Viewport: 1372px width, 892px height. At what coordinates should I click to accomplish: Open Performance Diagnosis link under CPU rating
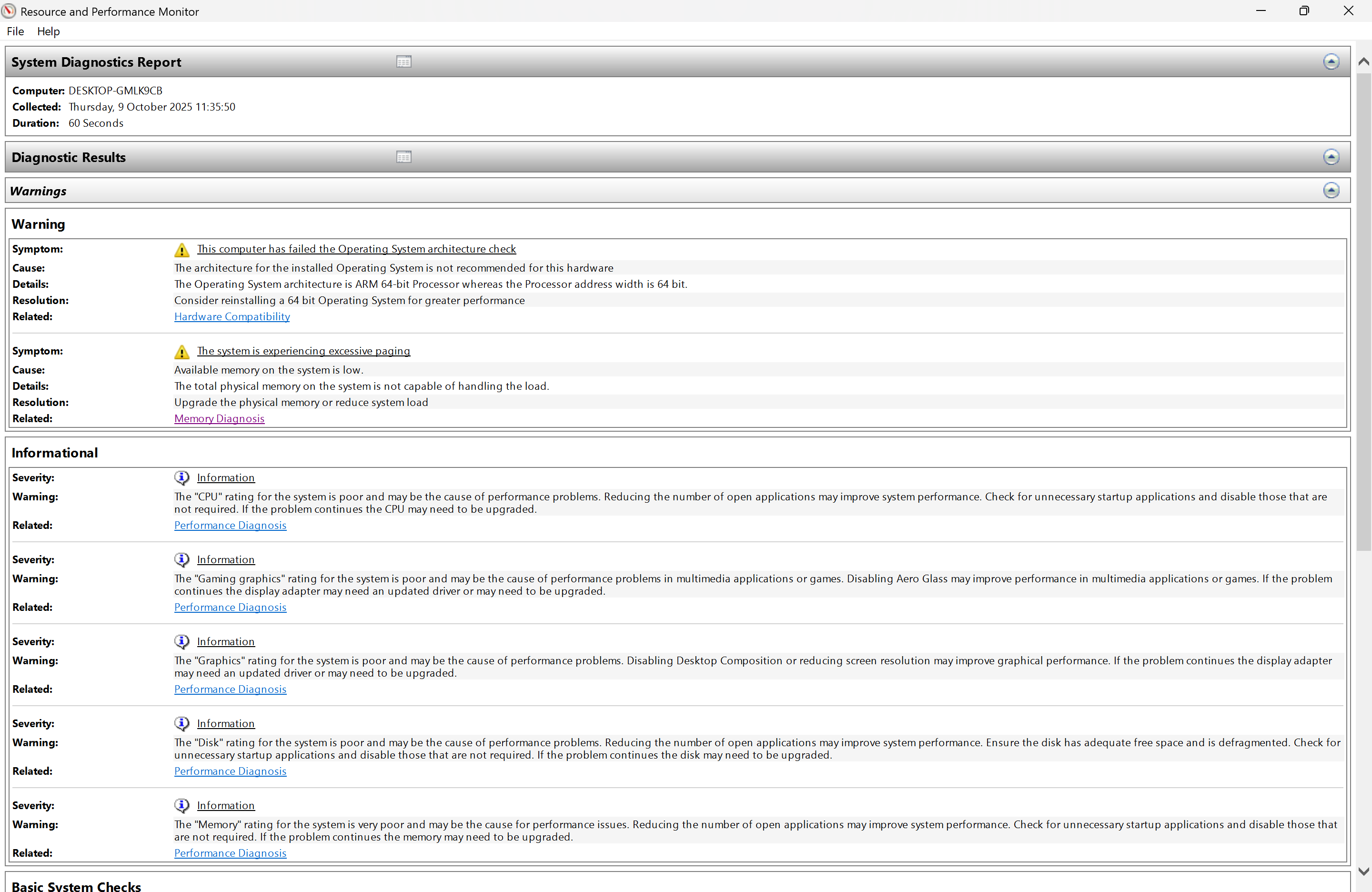click(230, 525)
